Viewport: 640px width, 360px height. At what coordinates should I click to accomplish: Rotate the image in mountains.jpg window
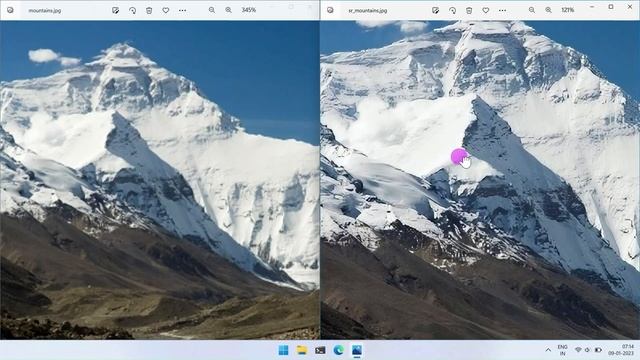tap(132, 10)
